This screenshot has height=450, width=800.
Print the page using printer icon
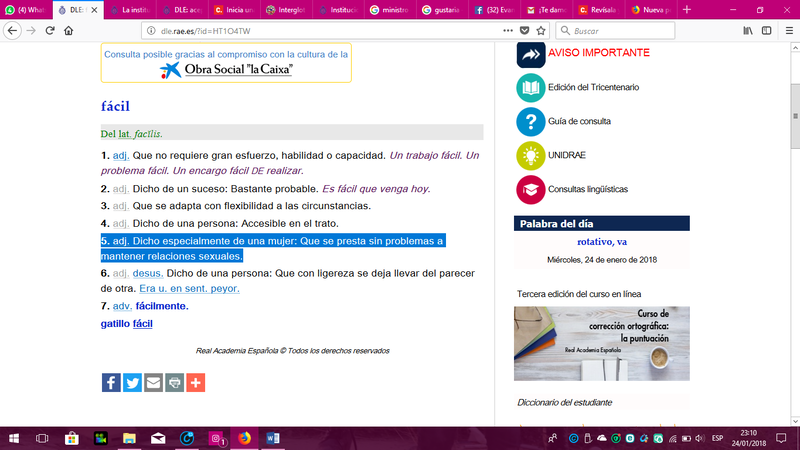point(174,382)
